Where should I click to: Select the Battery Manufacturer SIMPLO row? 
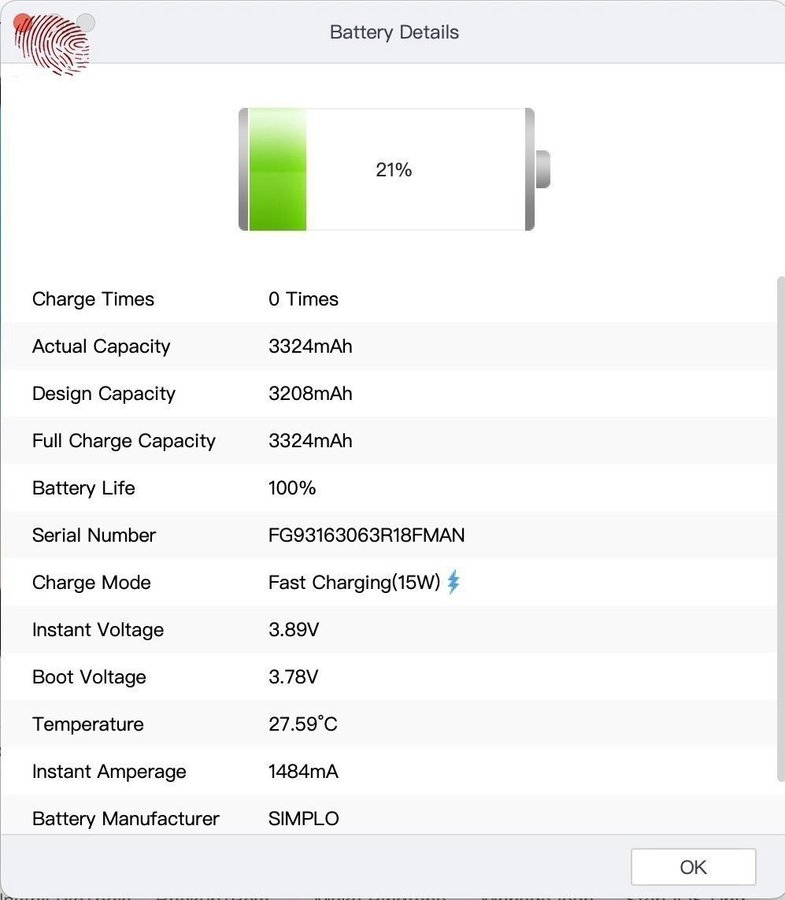[x=389, y=815]
